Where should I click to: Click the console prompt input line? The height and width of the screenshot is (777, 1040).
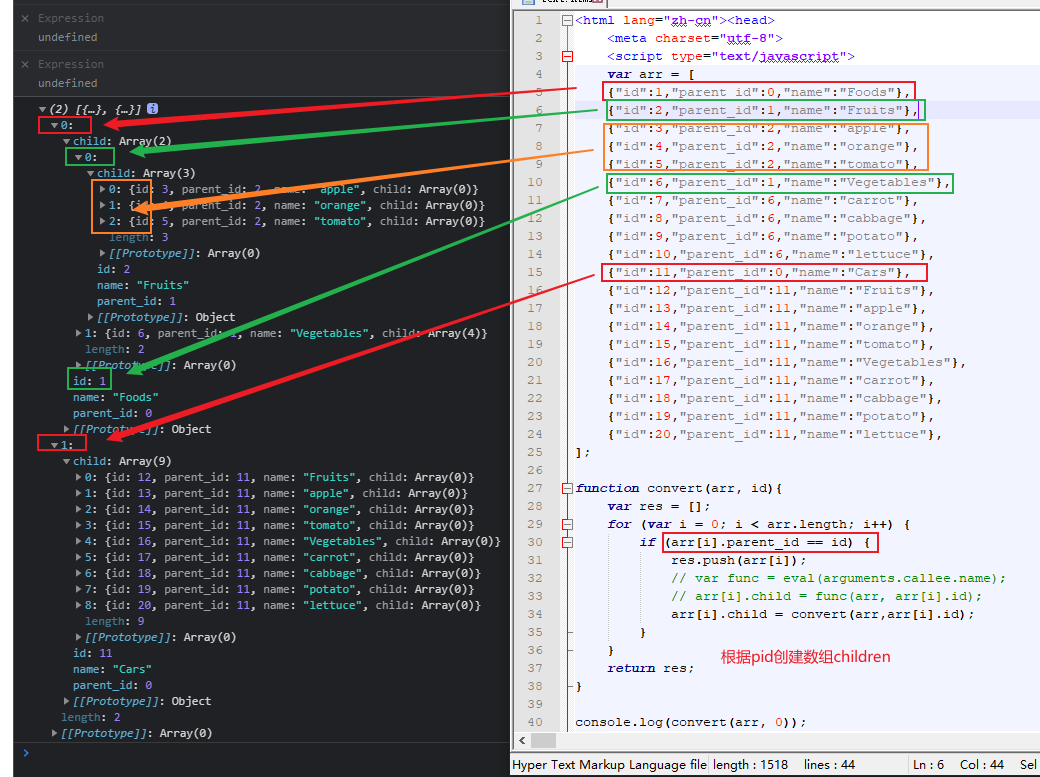(x=265, y=753)
